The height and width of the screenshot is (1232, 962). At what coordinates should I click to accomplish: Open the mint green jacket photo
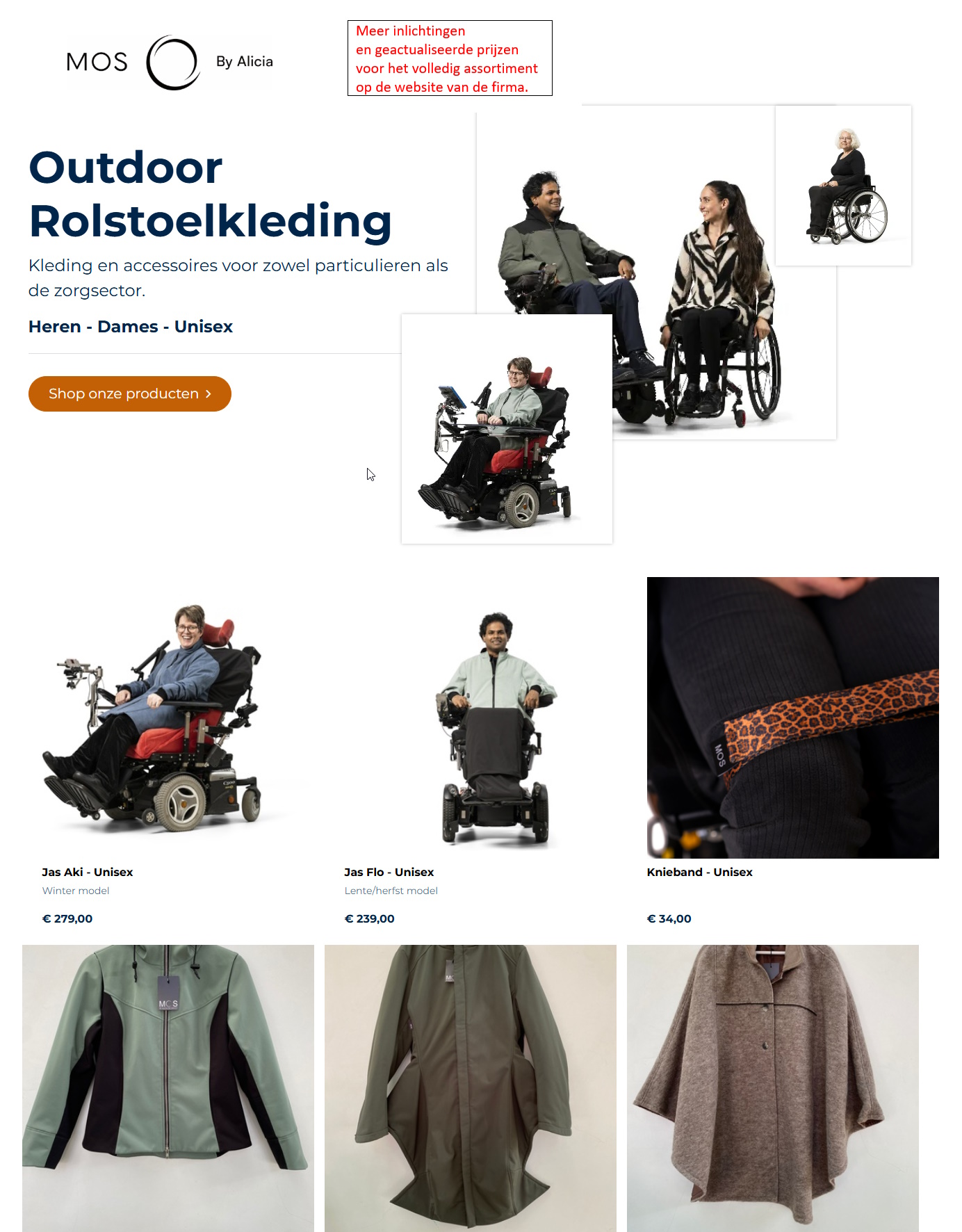pos(168,1088)
